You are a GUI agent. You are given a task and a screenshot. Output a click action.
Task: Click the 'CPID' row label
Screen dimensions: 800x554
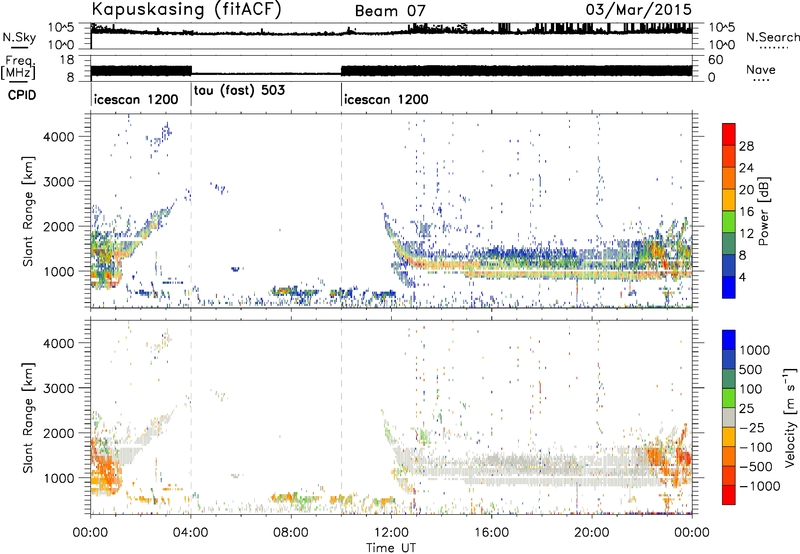[22, 95]
